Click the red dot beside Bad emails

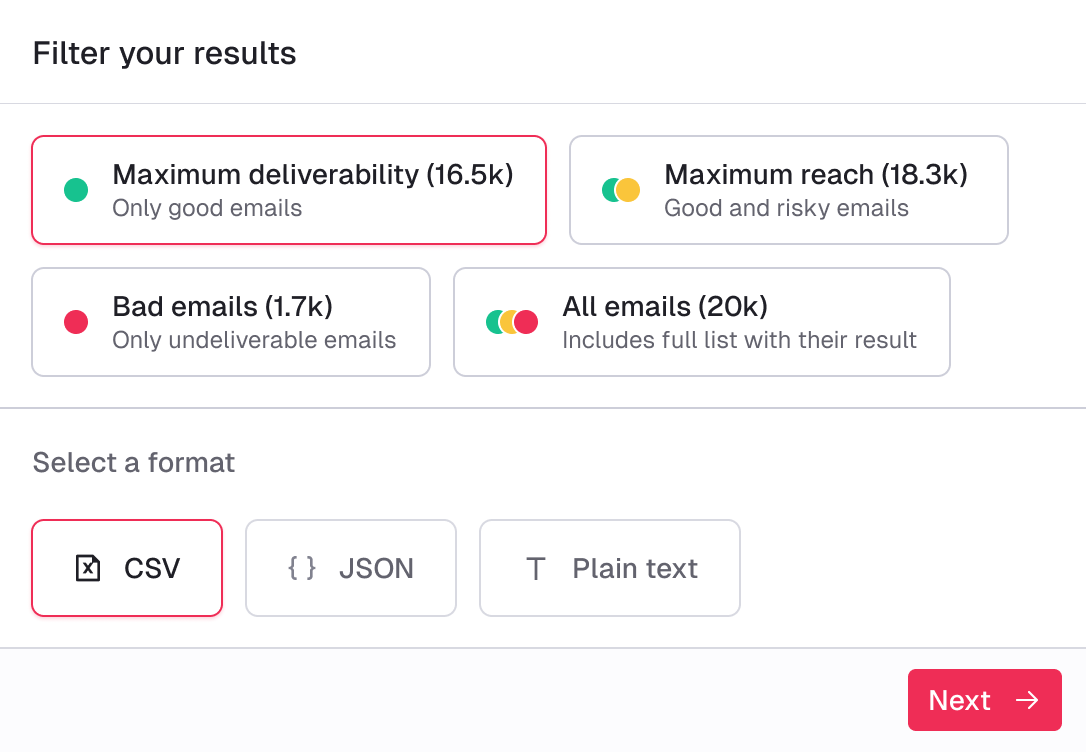click(x=76, y=322)
